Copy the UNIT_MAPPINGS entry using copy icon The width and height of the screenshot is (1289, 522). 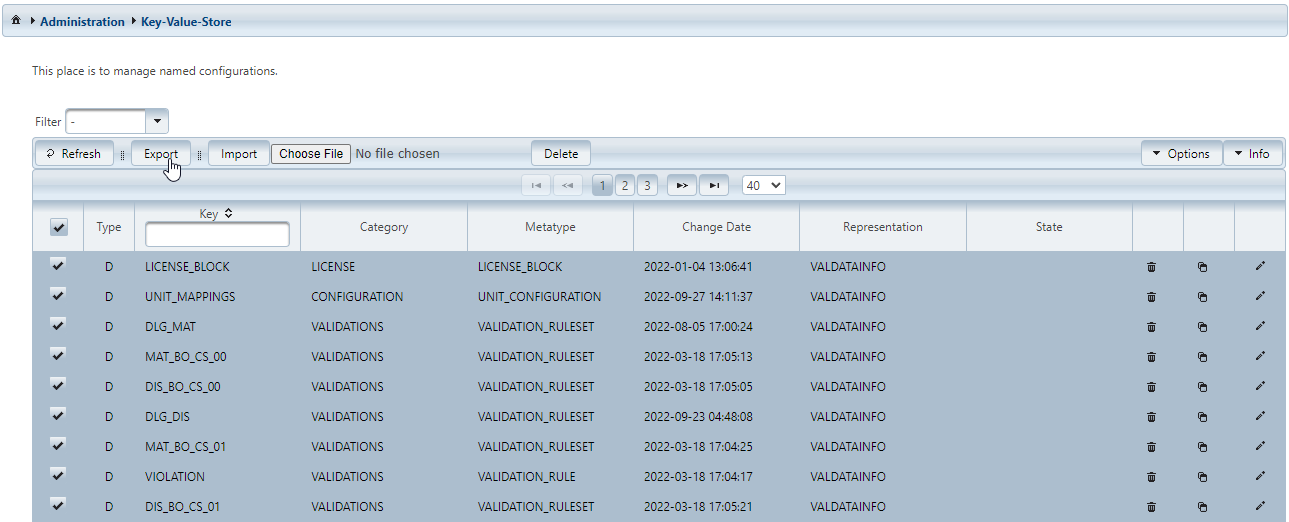pos(1202,297)
